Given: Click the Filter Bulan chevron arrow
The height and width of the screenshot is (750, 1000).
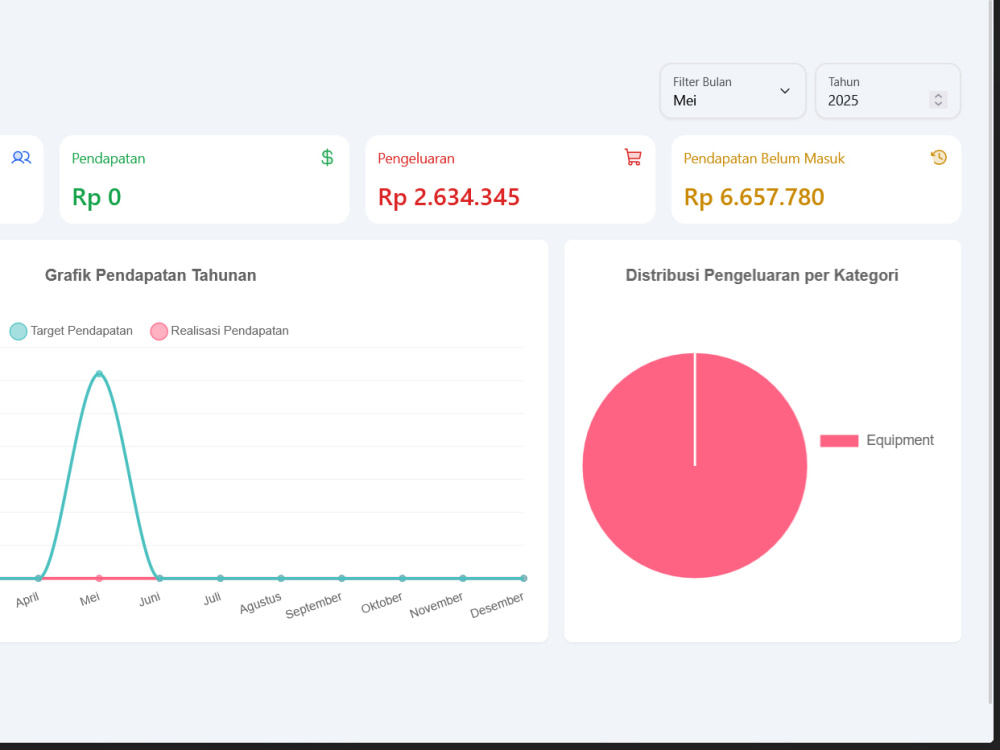Looking at the screenshot, I should (x=785, y=91).
